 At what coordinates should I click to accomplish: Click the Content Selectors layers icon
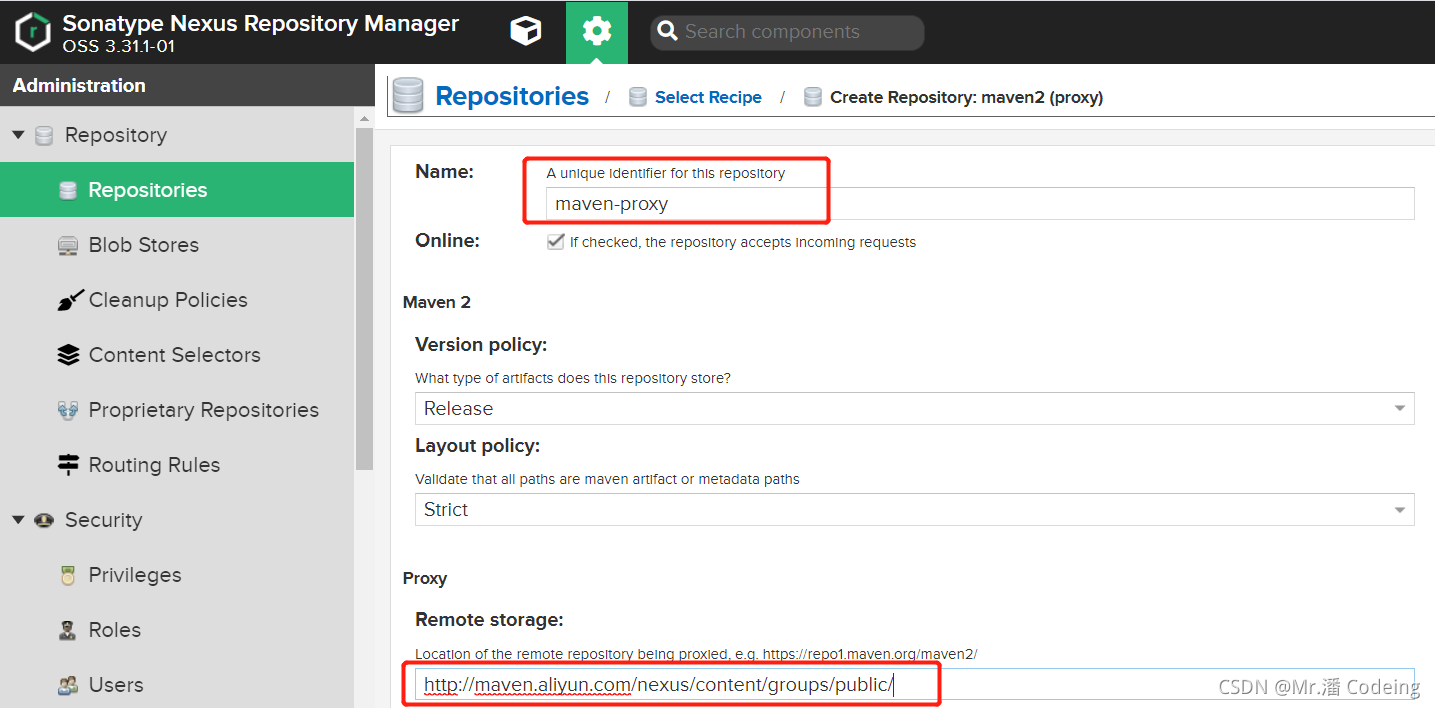coord(67,355)
